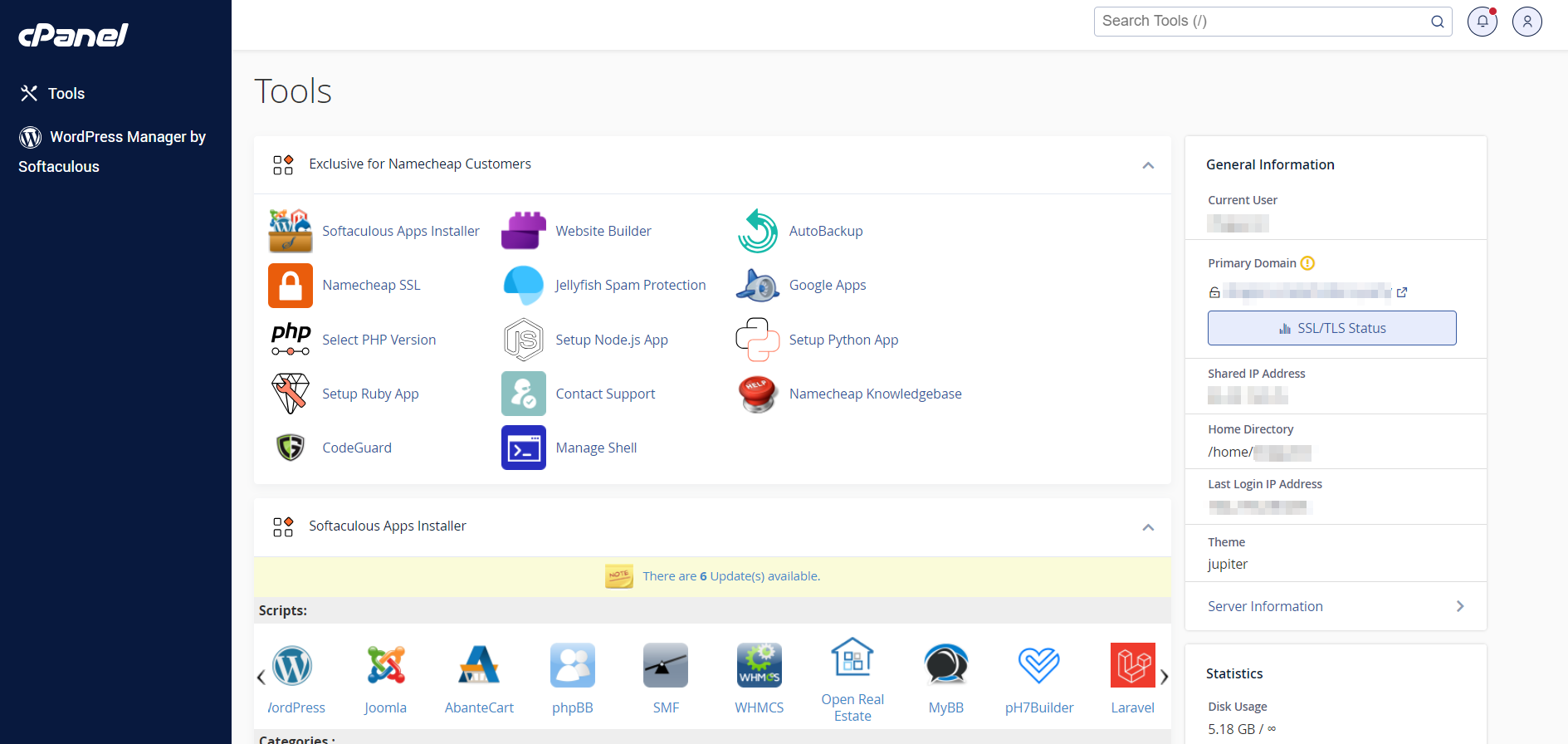Click the Jellyfish Spam Protection link
Screen dimensions: 1568x744
(x=630, y=285)
